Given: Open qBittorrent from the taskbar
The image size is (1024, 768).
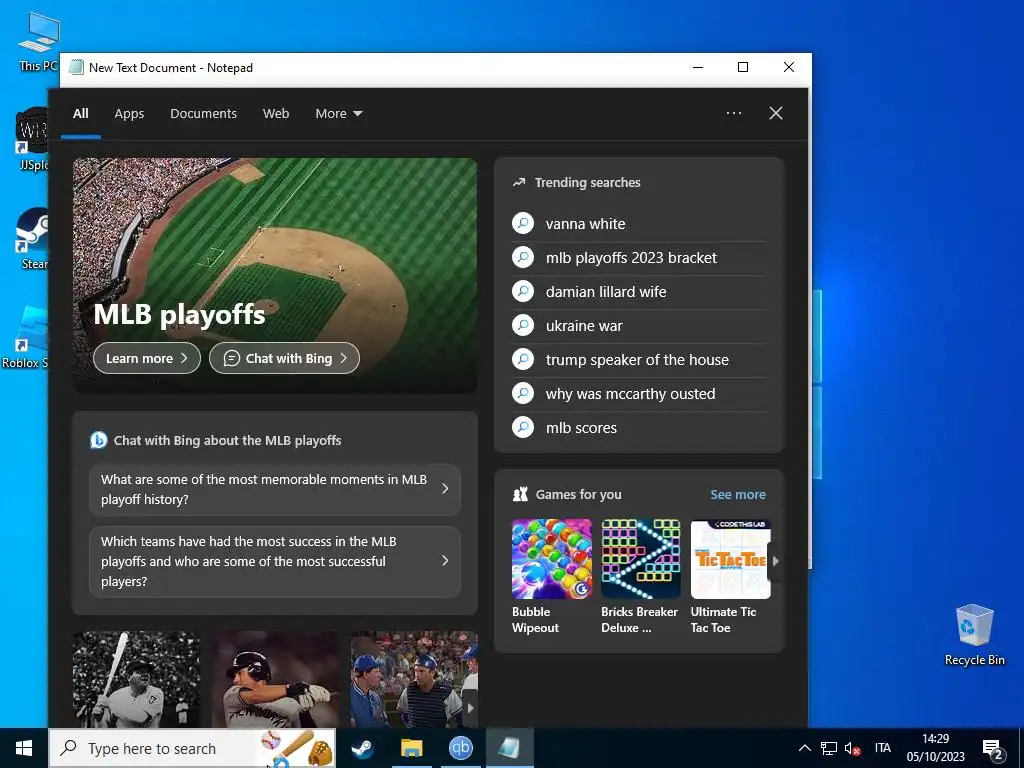Looking at the screenshot, I should click(x=460, y=748).
